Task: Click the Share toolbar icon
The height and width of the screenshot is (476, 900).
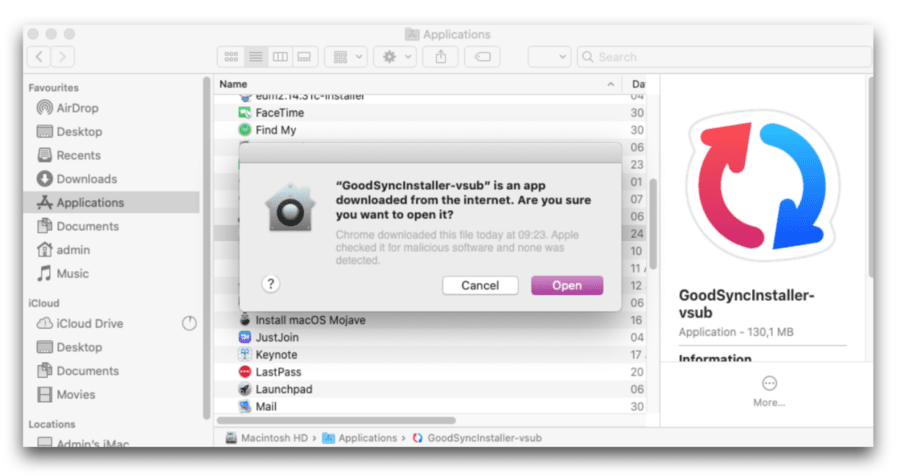Action: tap(440, 57)
